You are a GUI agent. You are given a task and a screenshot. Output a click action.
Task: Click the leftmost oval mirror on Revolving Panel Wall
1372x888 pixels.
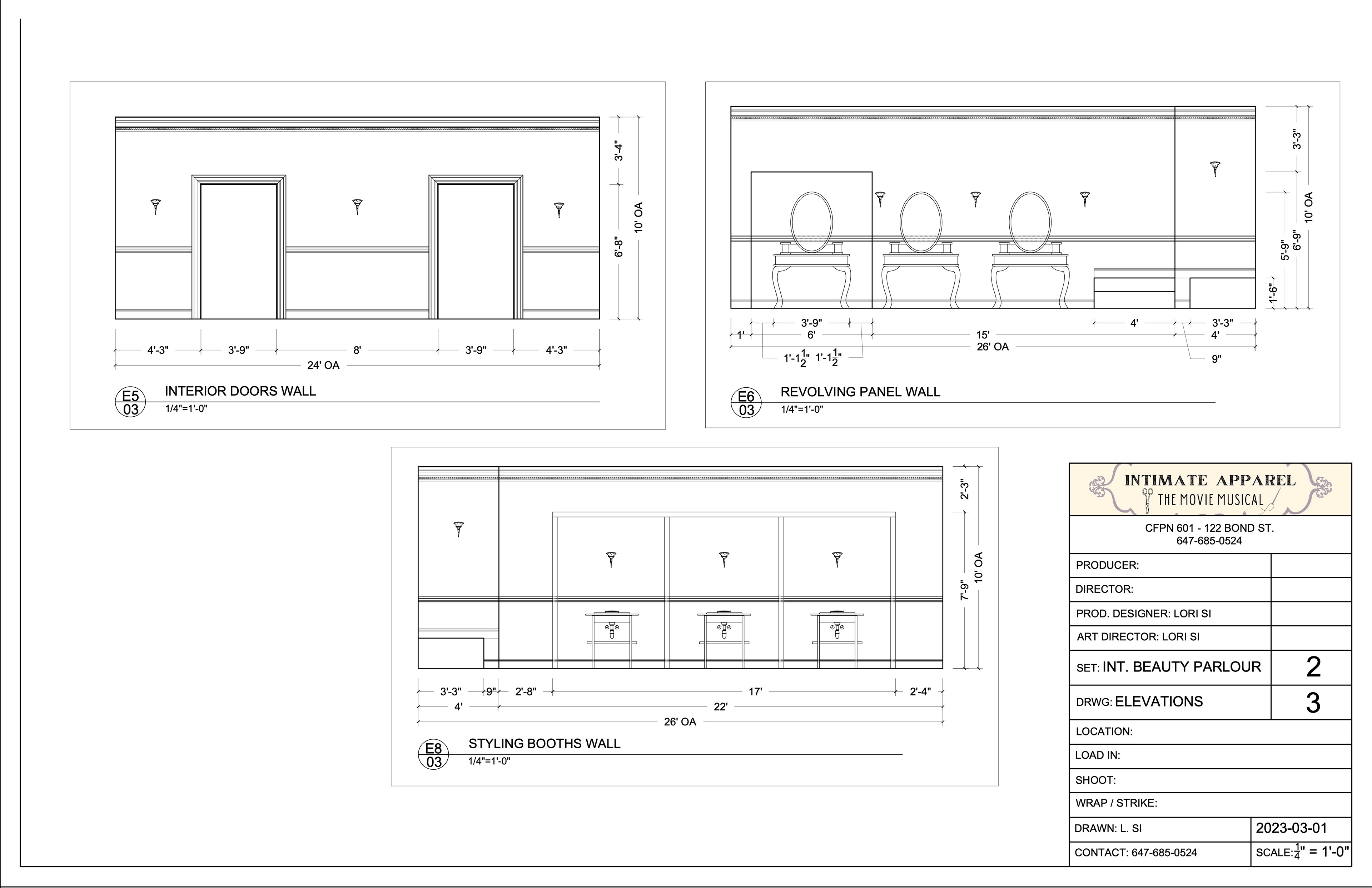811,223
